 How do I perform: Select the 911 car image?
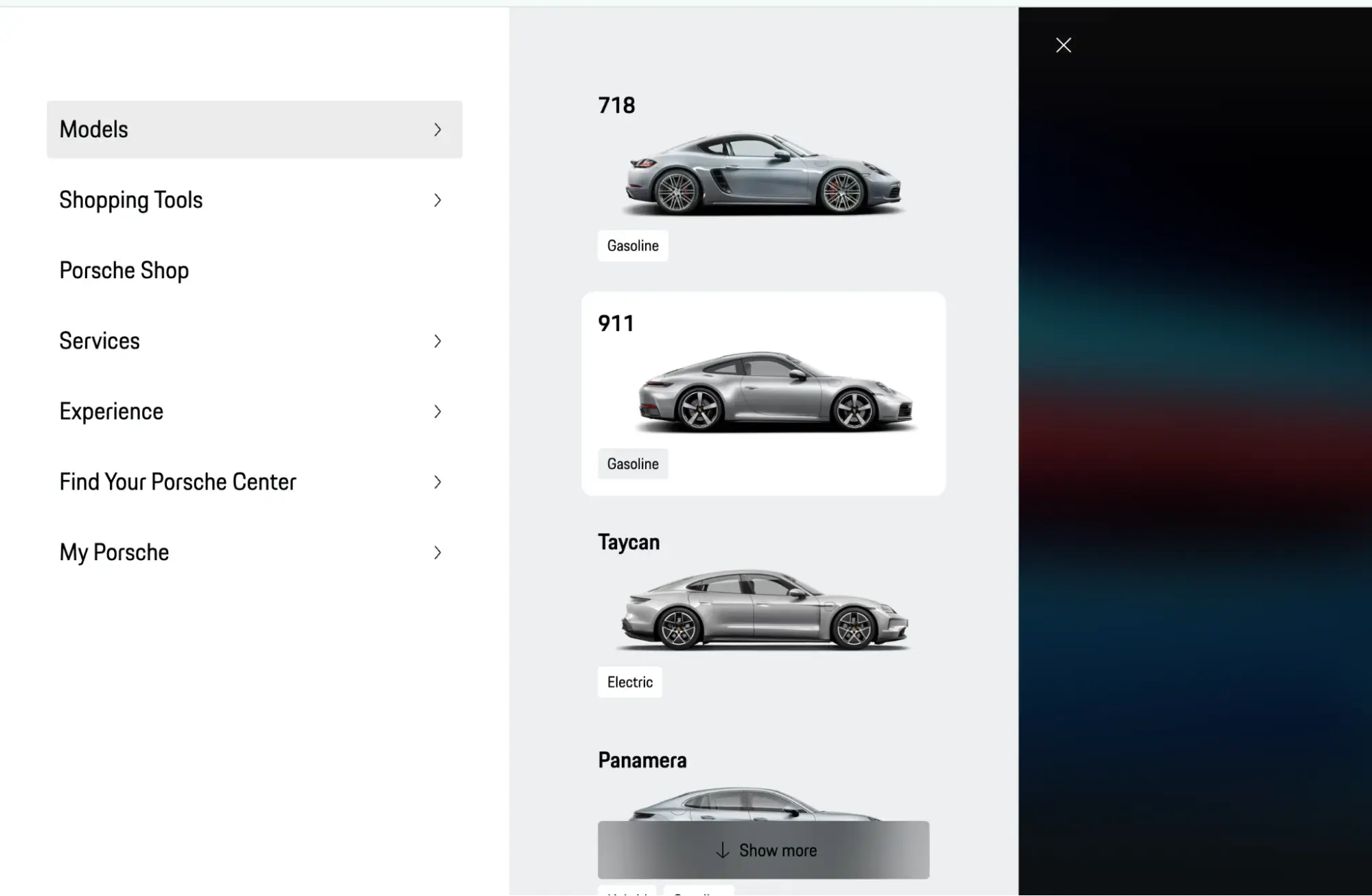pos(776,393)
